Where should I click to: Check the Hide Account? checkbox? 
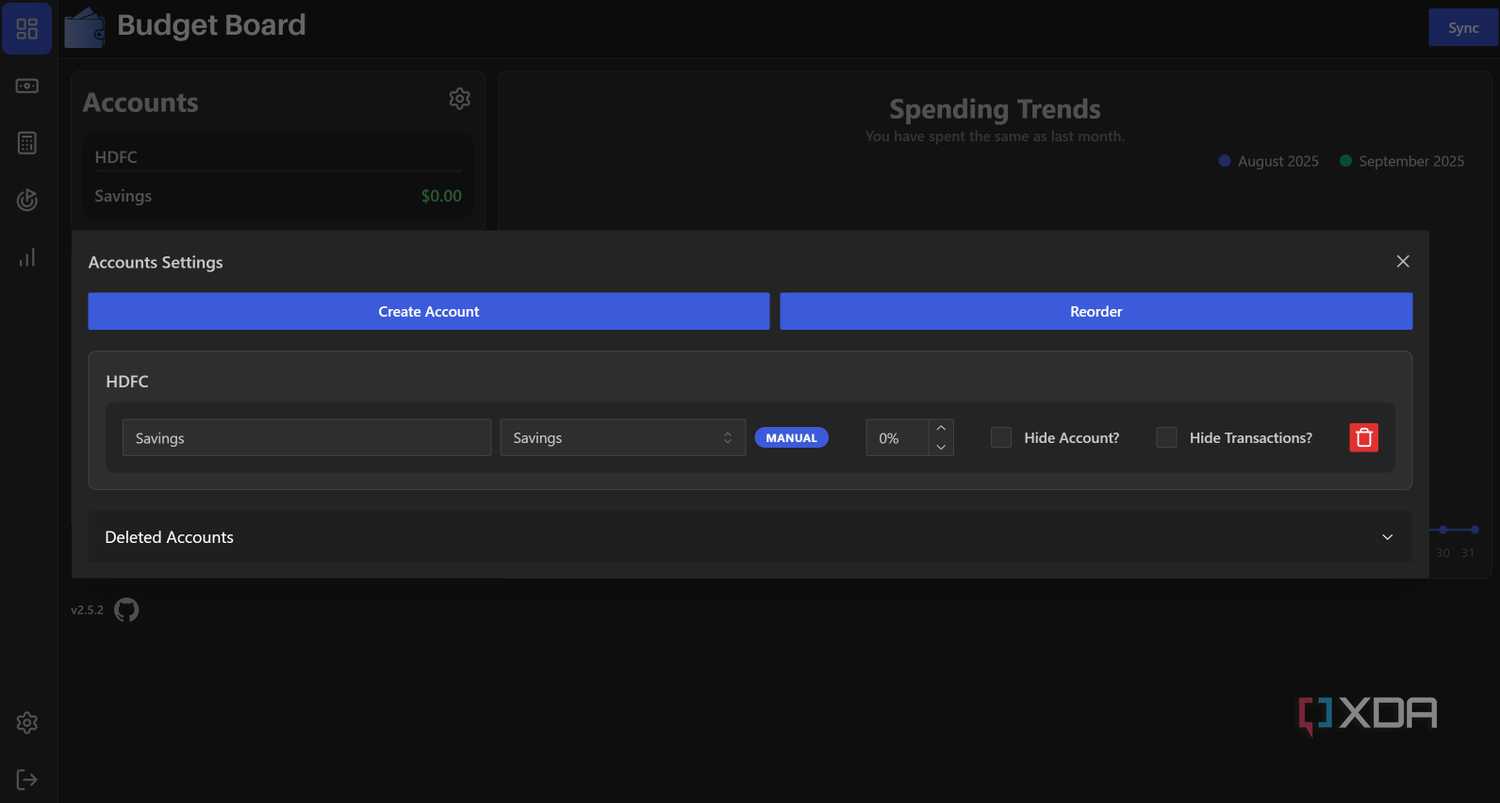coord(1001,437)
